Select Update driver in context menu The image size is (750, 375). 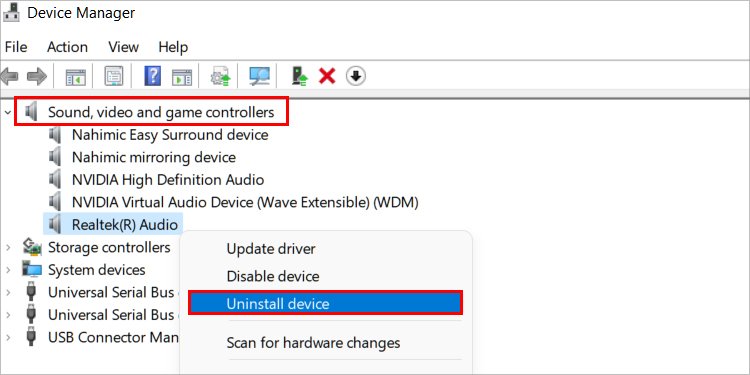[271, 249]
